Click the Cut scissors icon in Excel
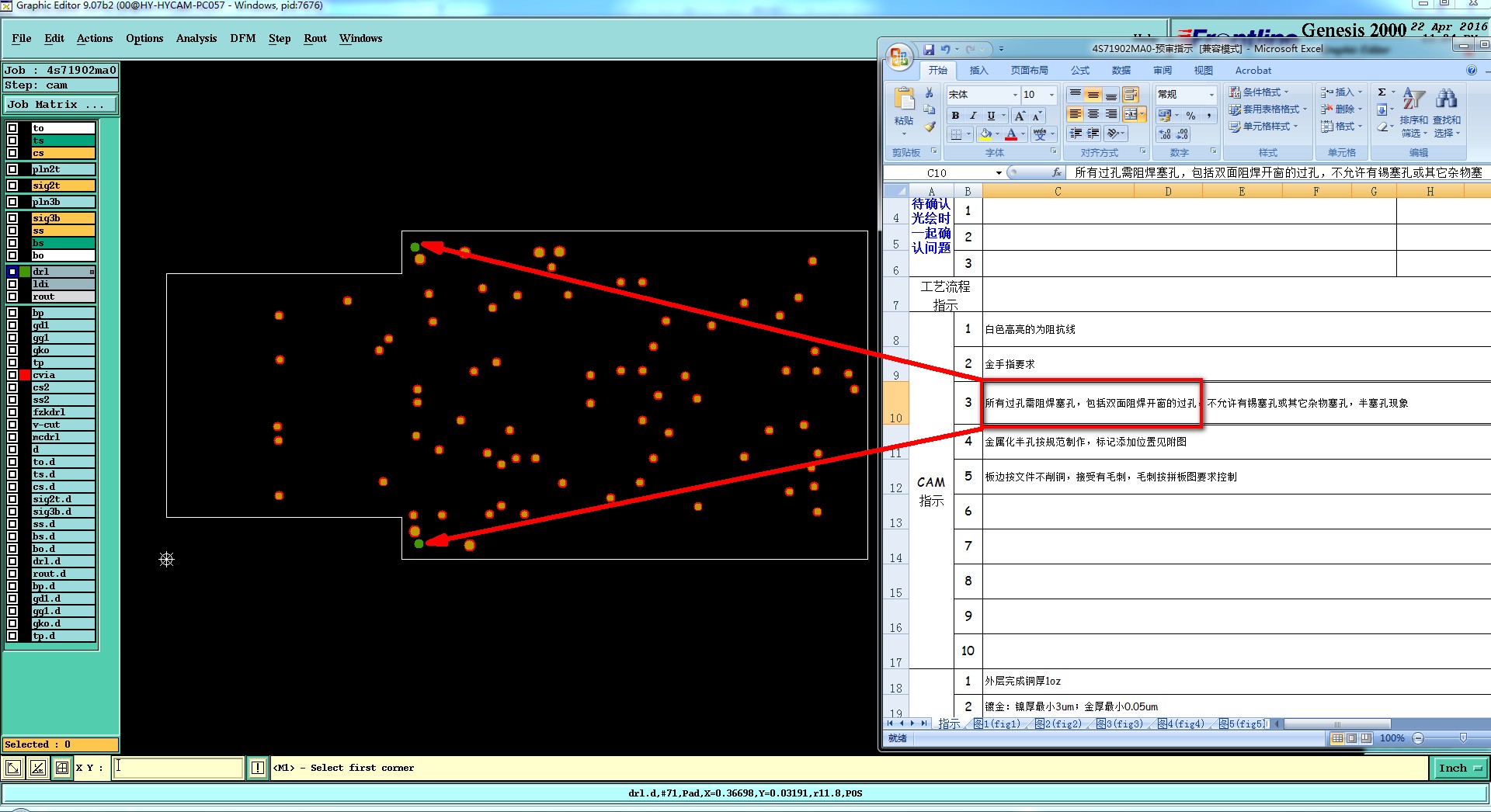 tap(930, 93)
